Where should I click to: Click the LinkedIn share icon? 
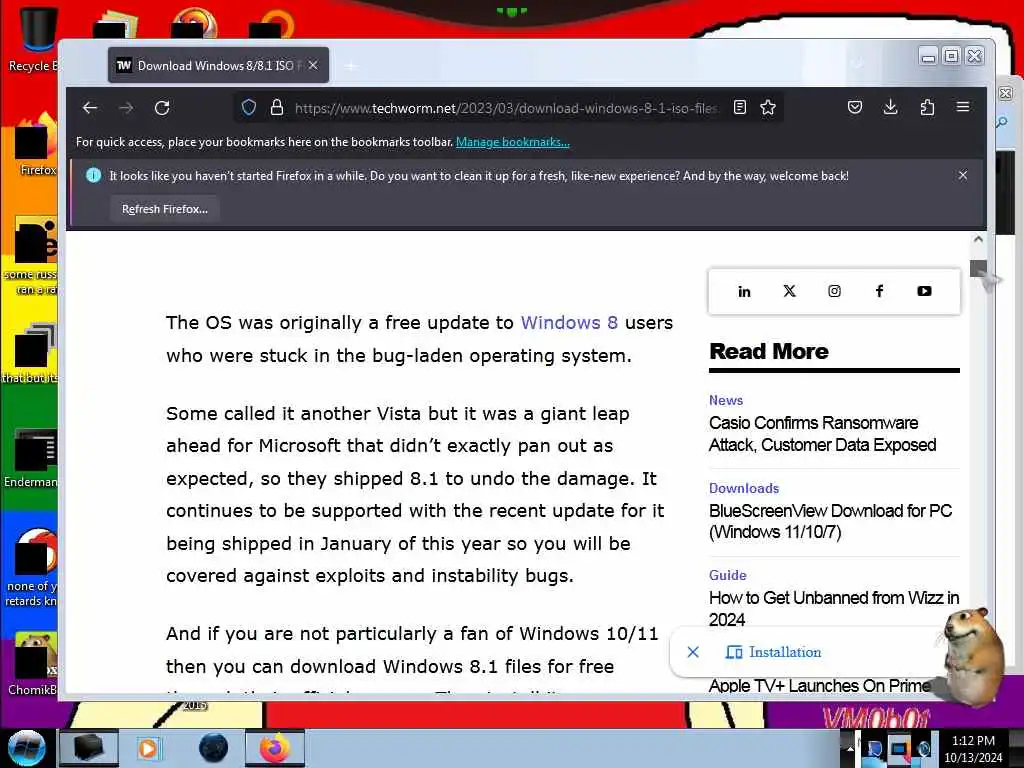[744, 291]
